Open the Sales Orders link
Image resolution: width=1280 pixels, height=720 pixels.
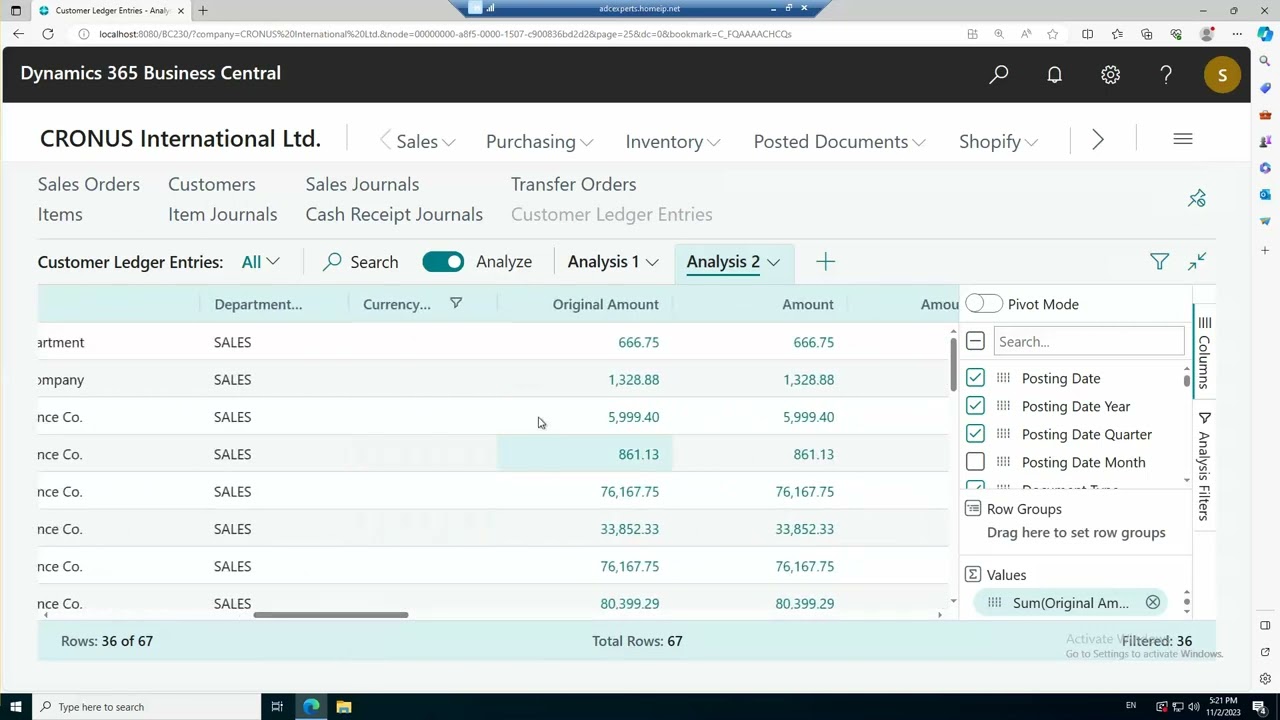[89, 184]
